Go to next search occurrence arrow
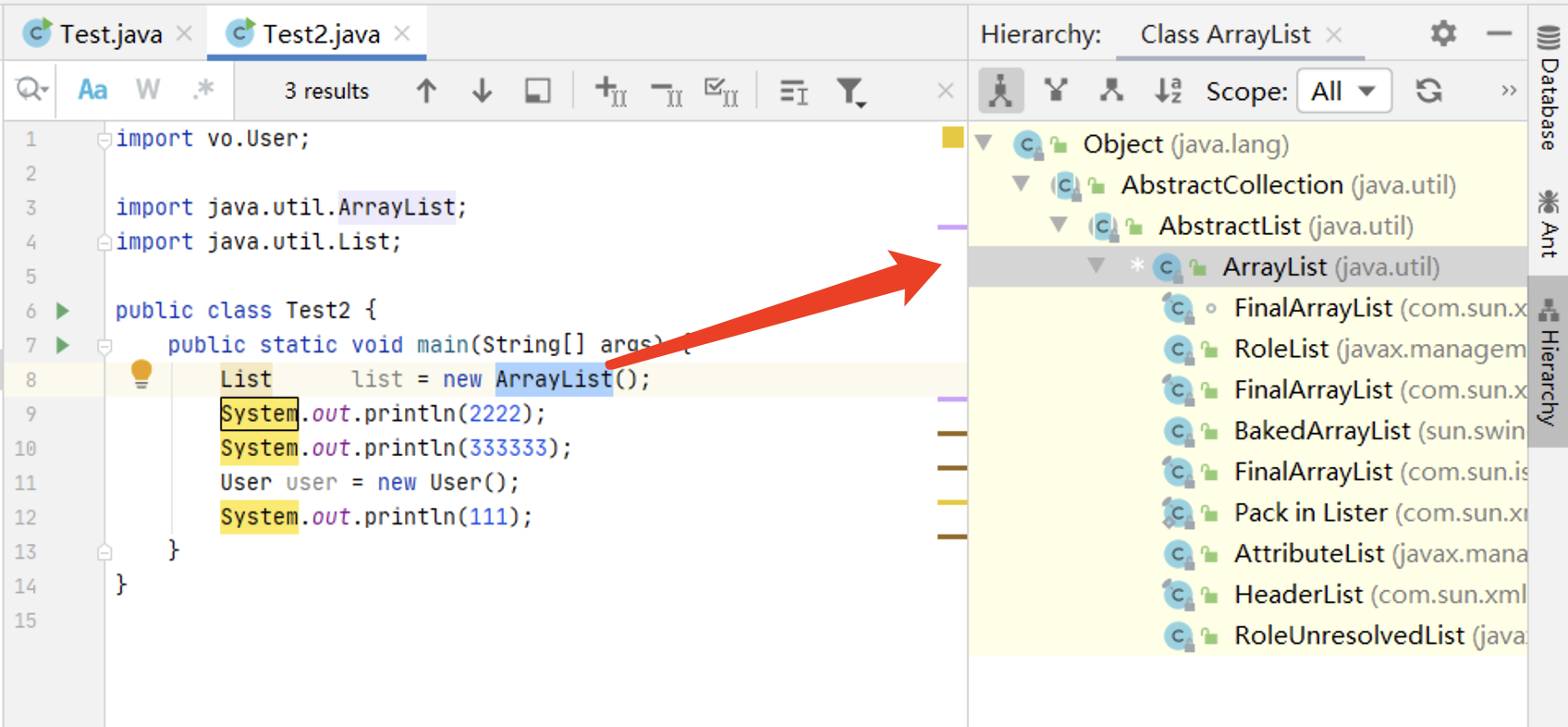 (x=482, y=91)
